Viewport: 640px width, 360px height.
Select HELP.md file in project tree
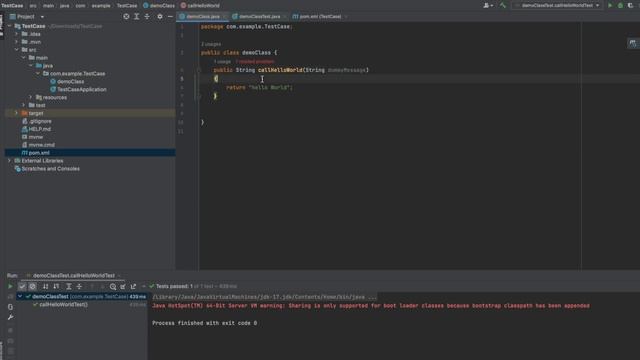(x=40, y=129)
